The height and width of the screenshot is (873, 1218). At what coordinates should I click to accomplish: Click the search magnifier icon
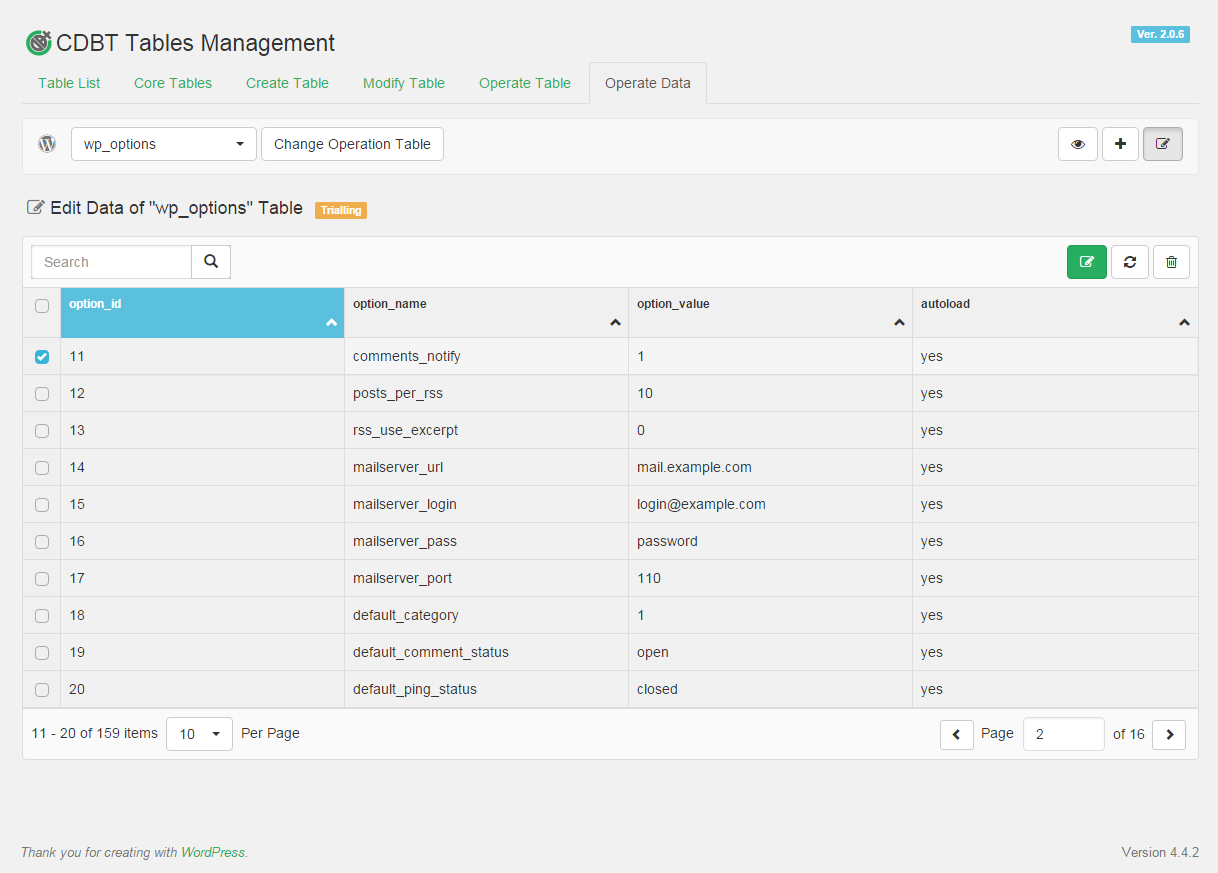[211, 262]
